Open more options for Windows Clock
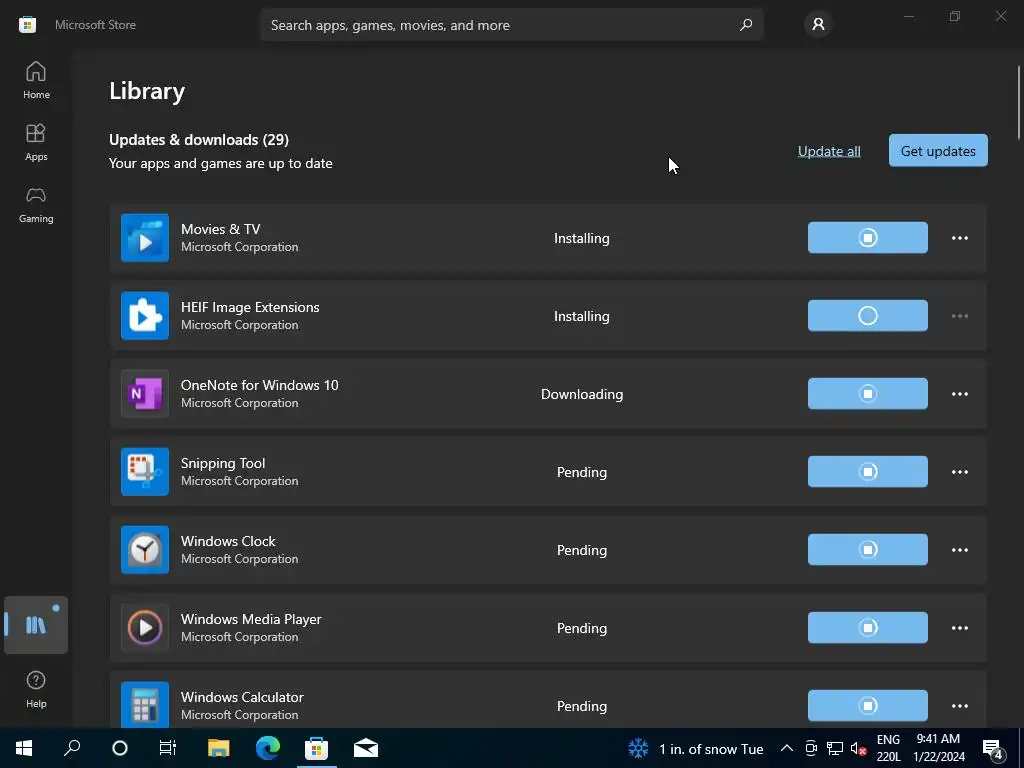 (959, 550)
